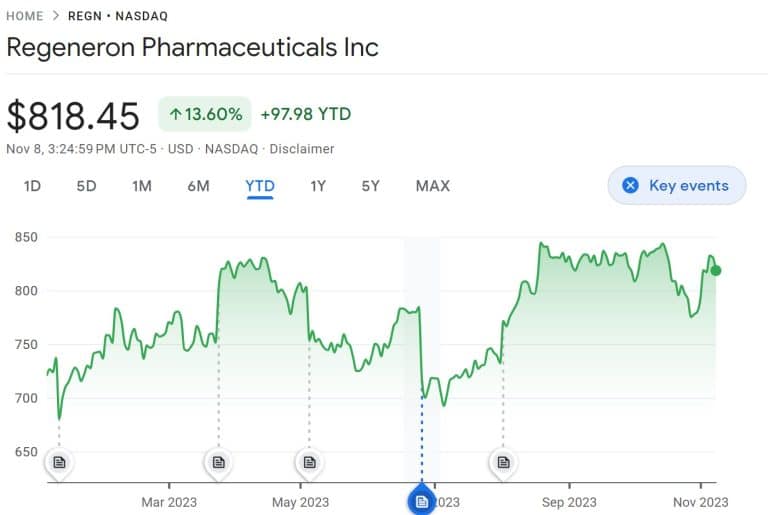Toggle the Key events chip
768x515 pixels.
677,185
